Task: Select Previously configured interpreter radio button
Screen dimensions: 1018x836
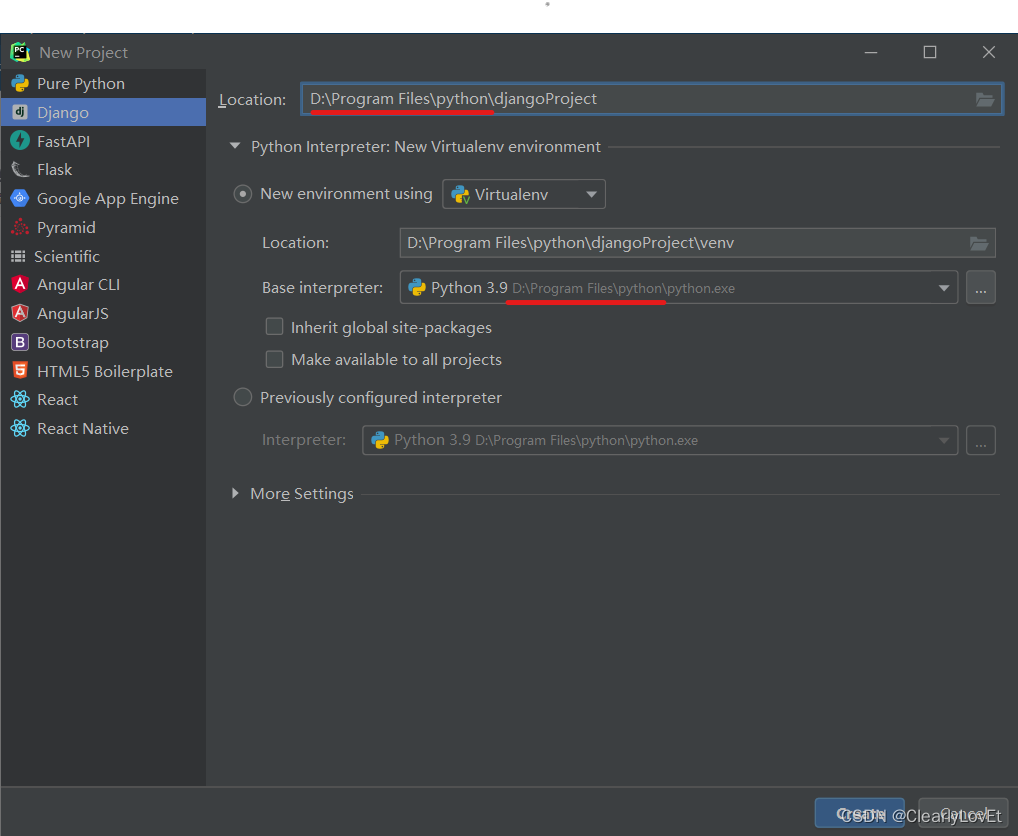Action: pos(243,397)
